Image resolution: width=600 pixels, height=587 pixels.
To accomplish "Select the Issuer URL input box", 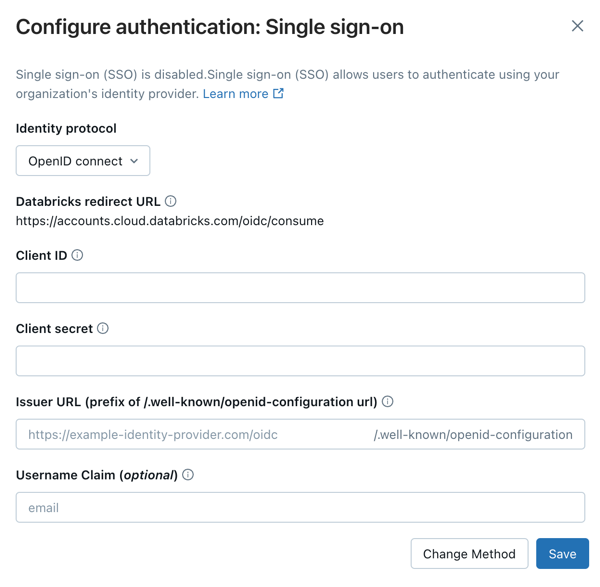I will [195, 435].
